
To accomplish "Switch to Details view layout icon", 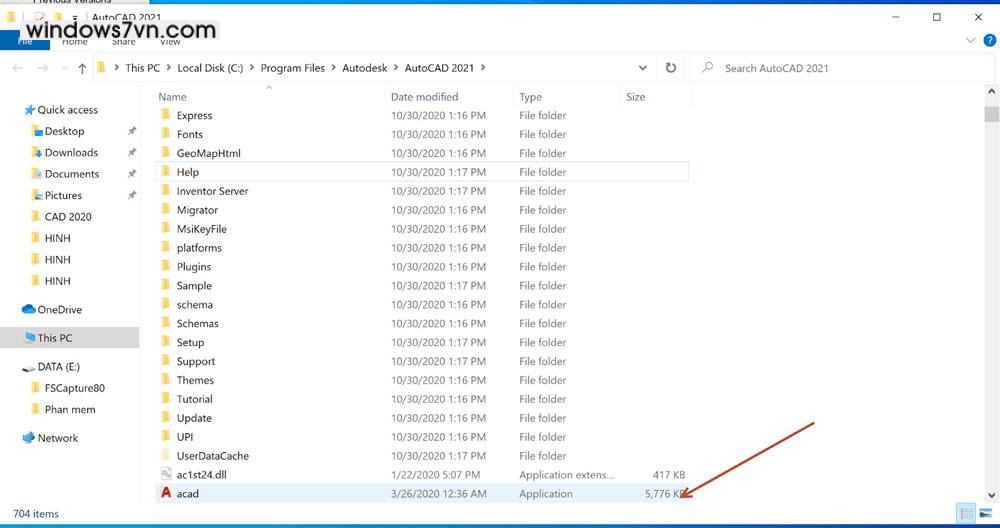I will pyautogui.click(x=967, y=513).
